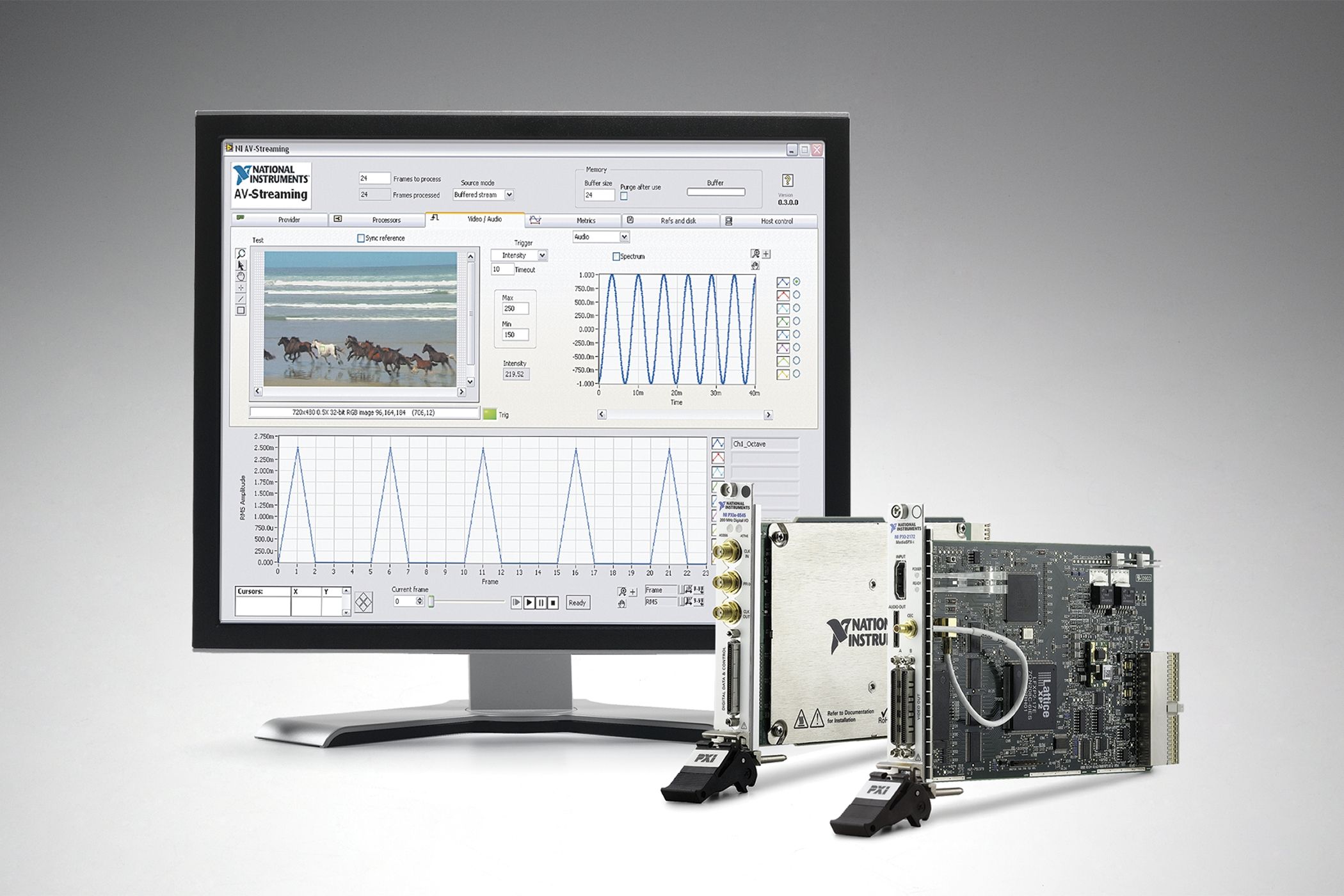The image size is (1344, 896).
Task: Click the panning hand icon near the waveform plot
Action: (756, 267)
